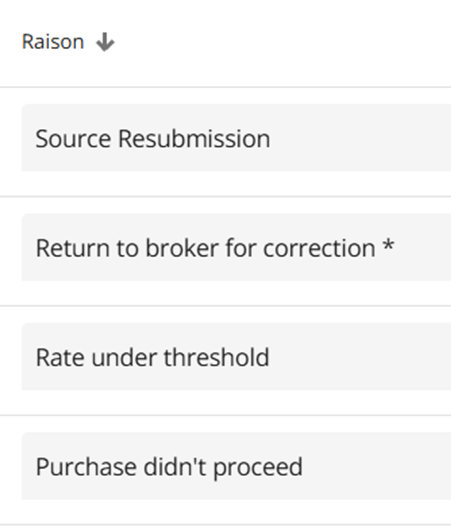This screenshot has height=528, width=451.
Task: Click the Purchase didn't proceed field
Action: point(236,466)
